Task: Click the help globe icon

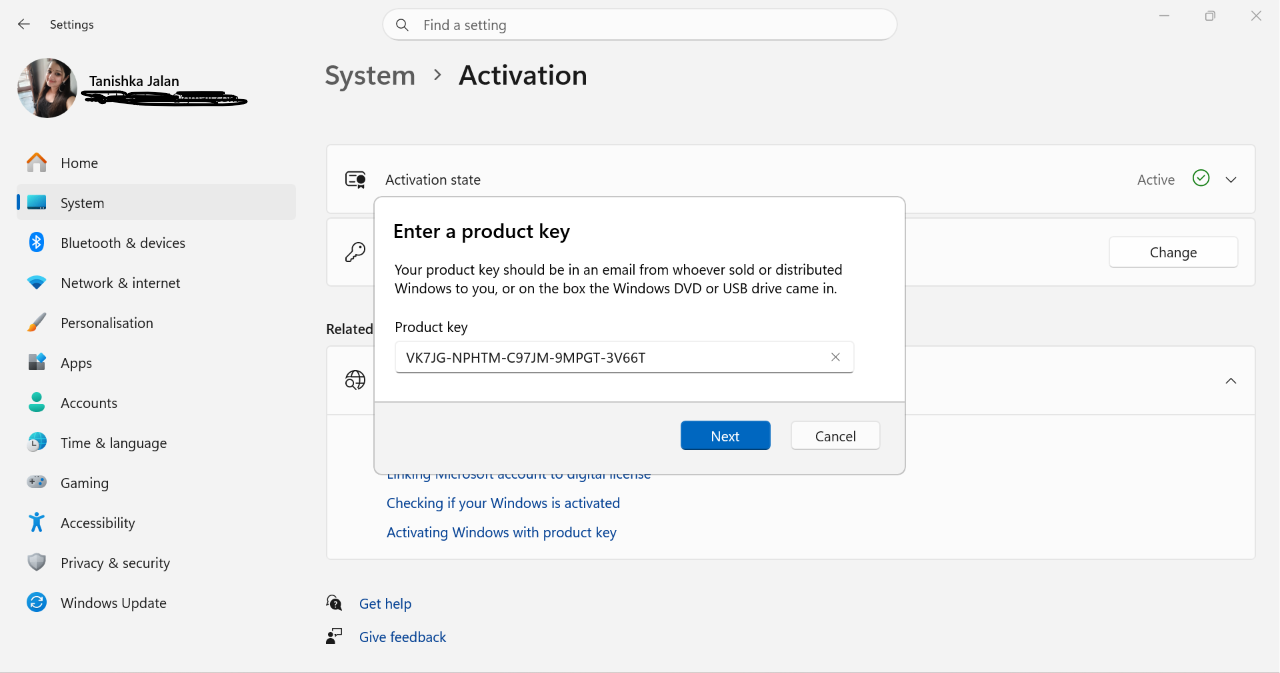Action: (355, 380)
